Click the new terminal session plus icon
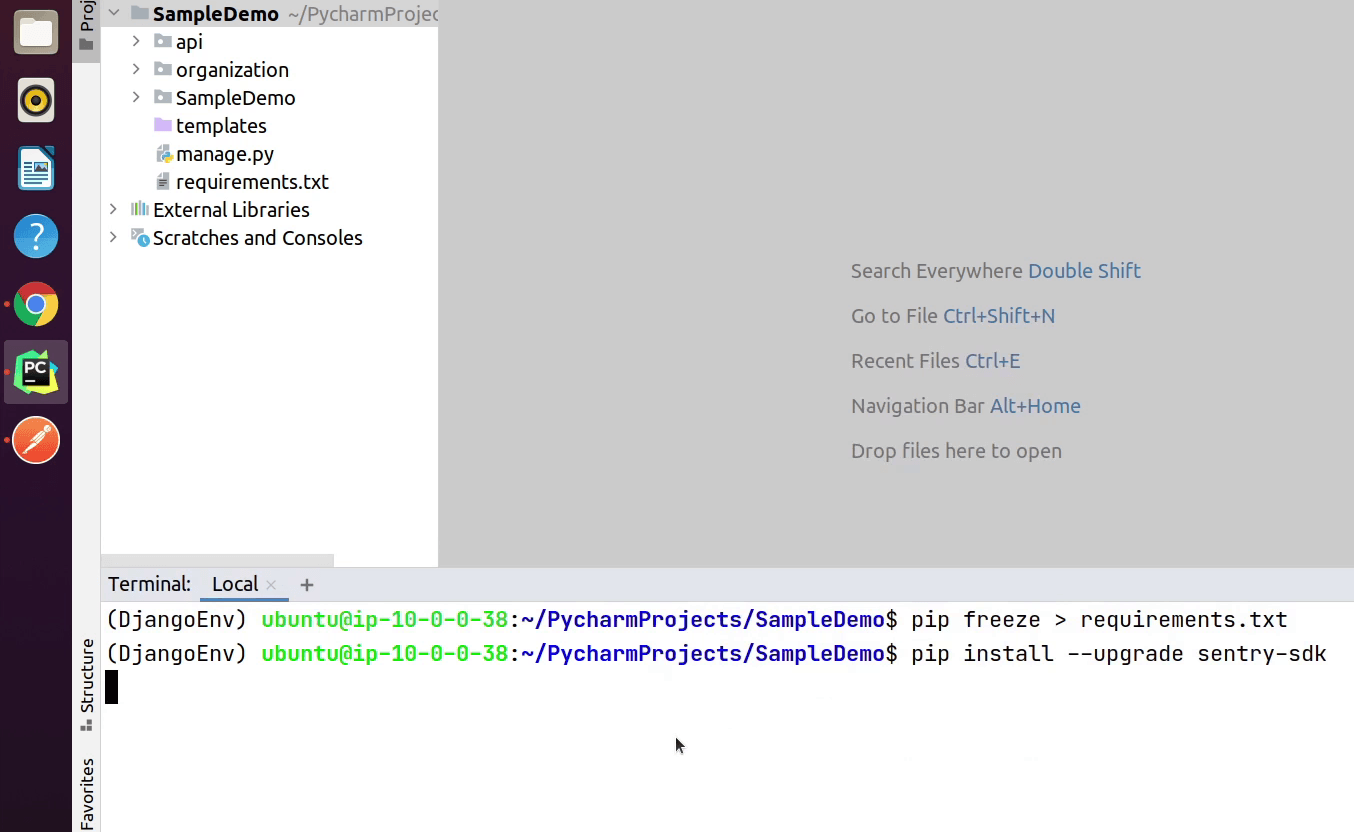This screenshot has height=832, width=1354. (307, 585)
